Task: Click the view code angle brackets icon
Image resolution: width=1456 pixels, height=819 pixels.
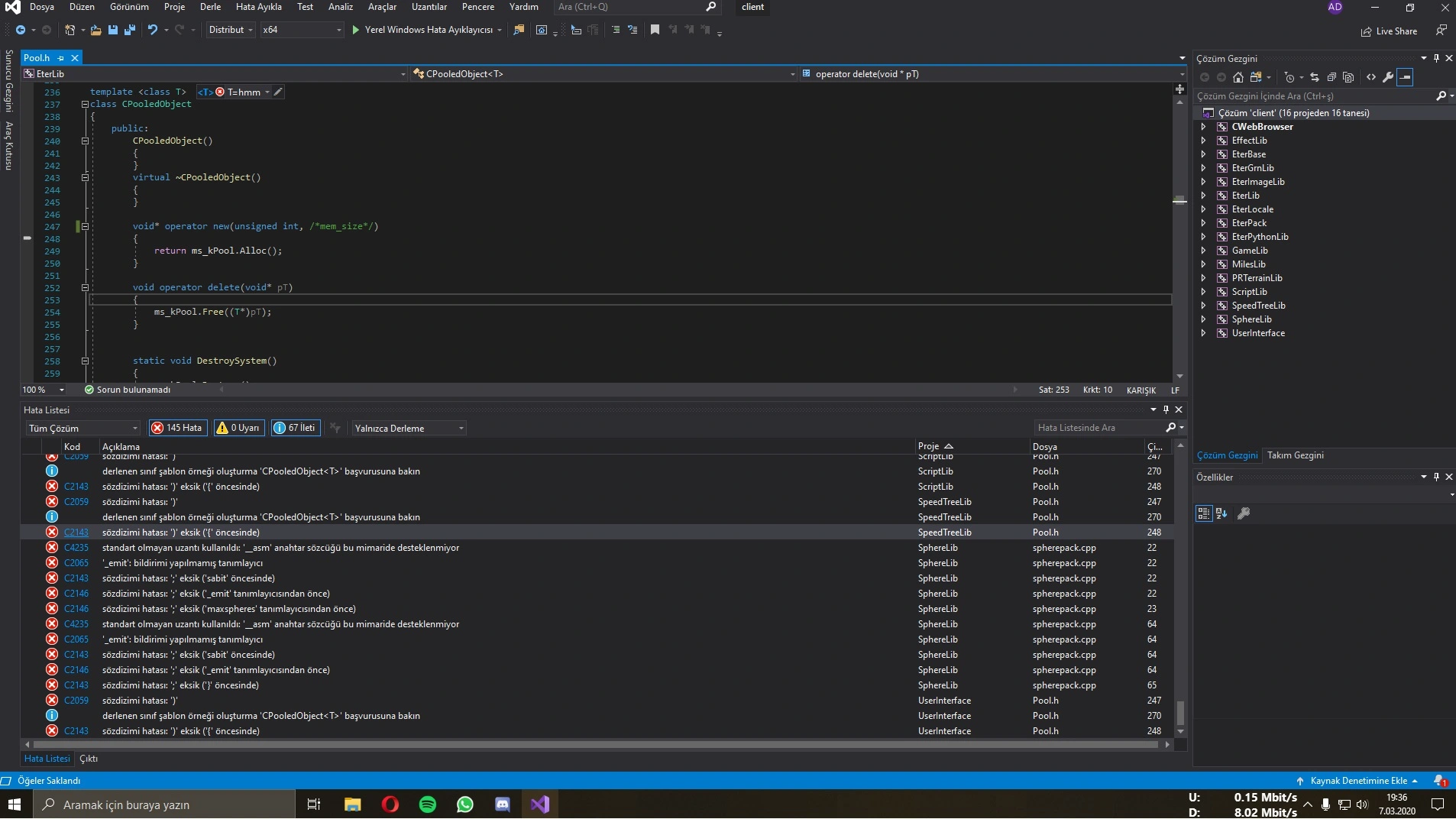Action: (1371, 77)
